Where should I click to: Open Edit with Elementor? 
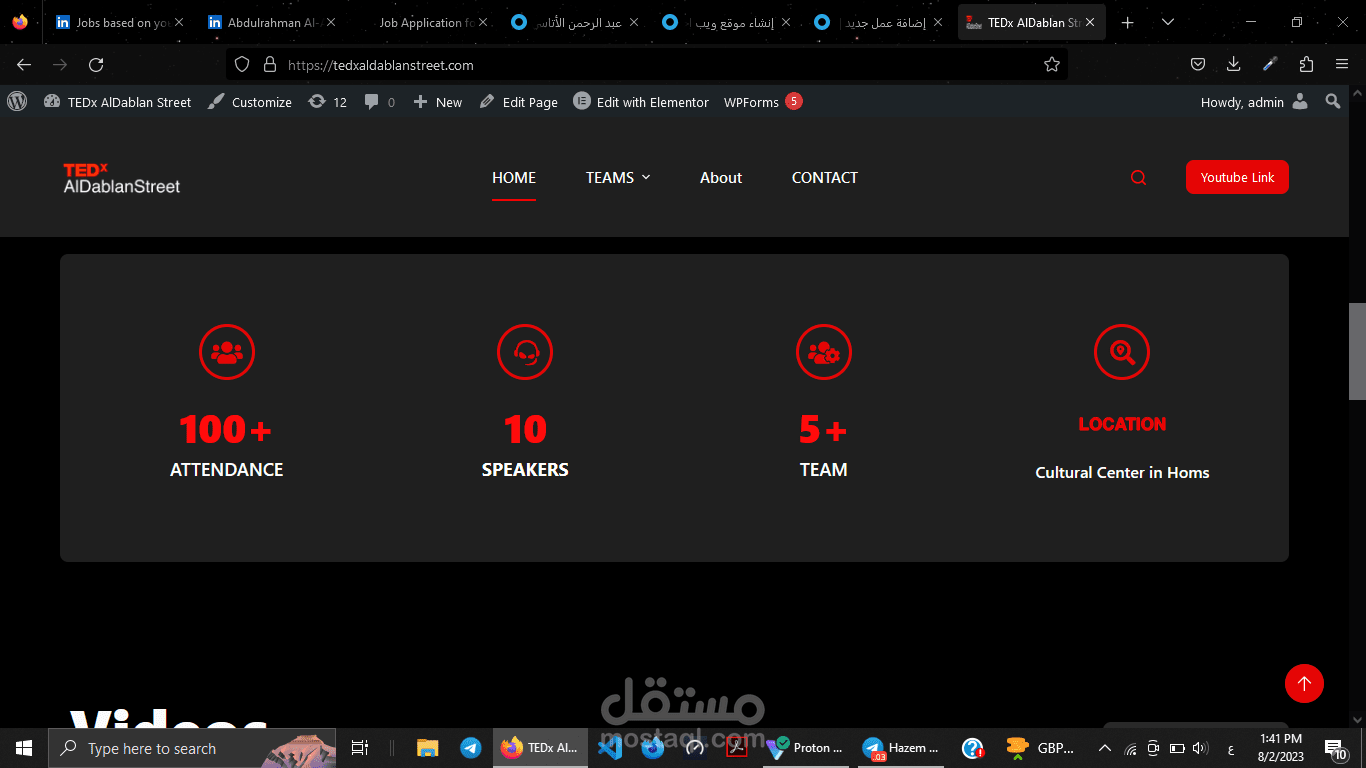[641, 102]
